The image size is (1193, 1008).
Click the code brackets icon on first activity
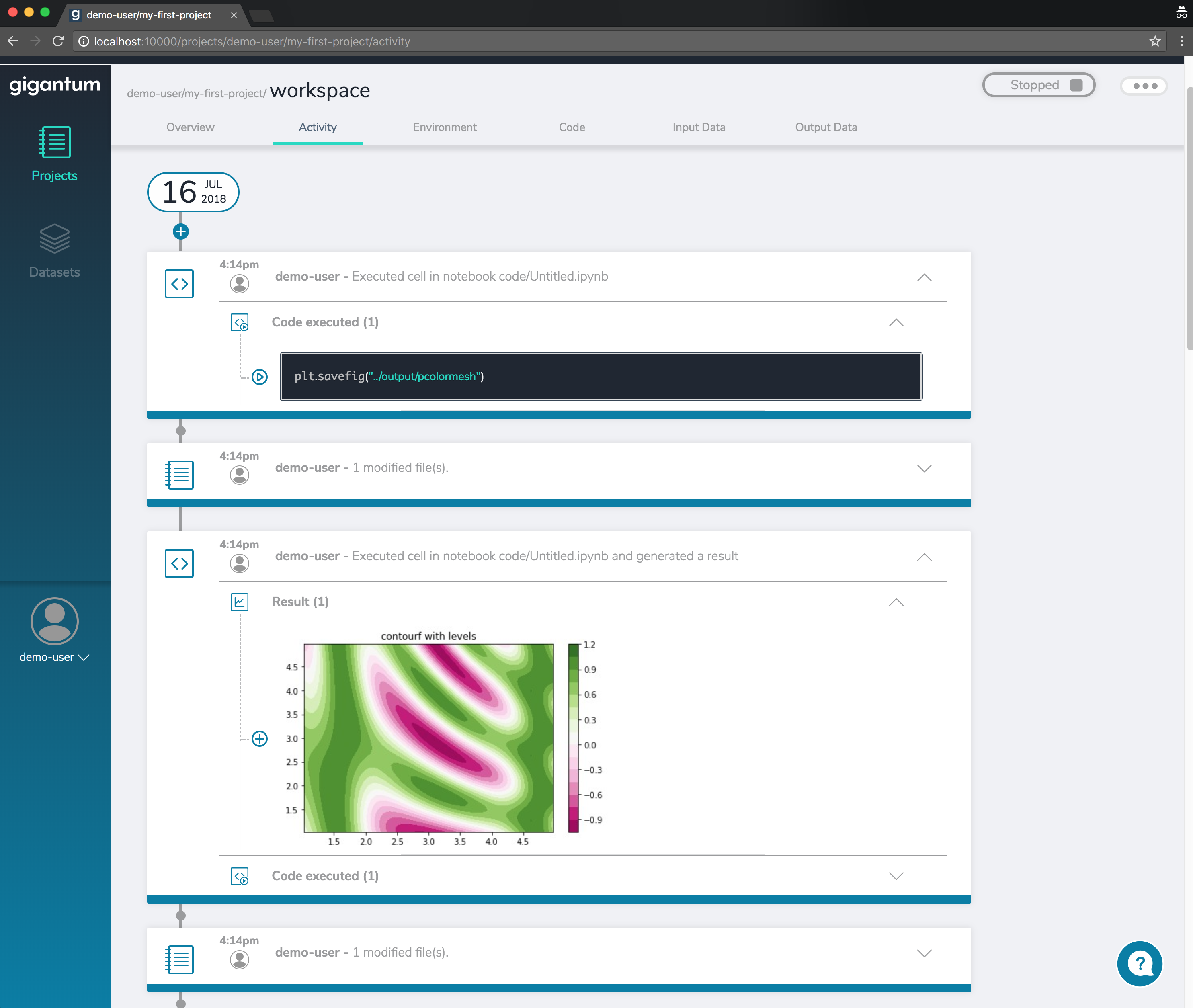[x=179, y=283]
